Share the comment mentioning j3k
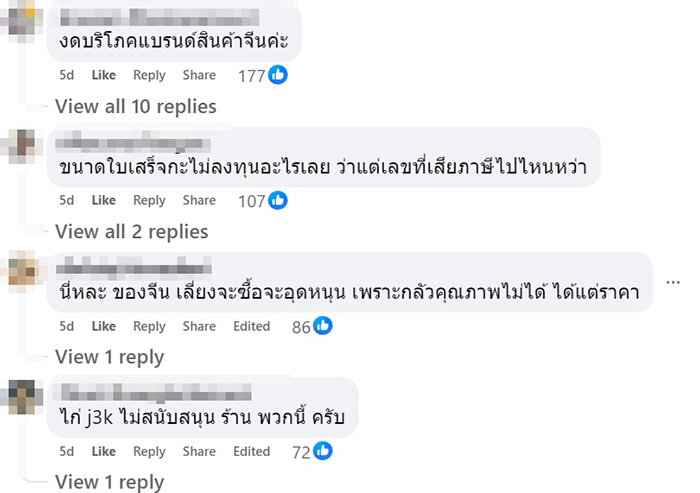The height and width of the screenshot is (493, 700). (x=199, y=452)
